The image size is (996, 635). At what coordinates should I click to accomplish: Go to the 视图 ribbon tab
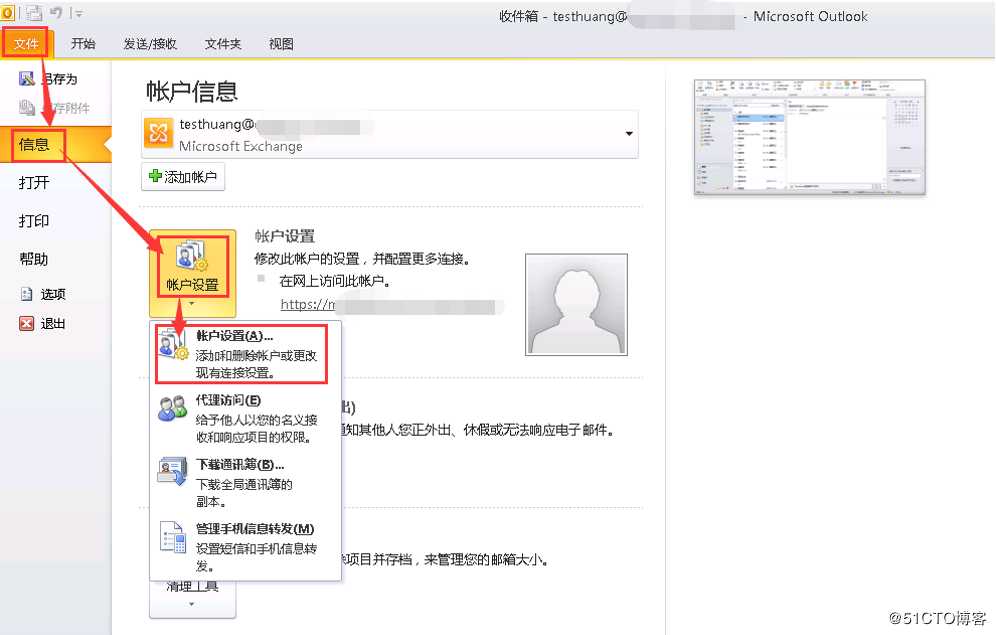point(281,43)
